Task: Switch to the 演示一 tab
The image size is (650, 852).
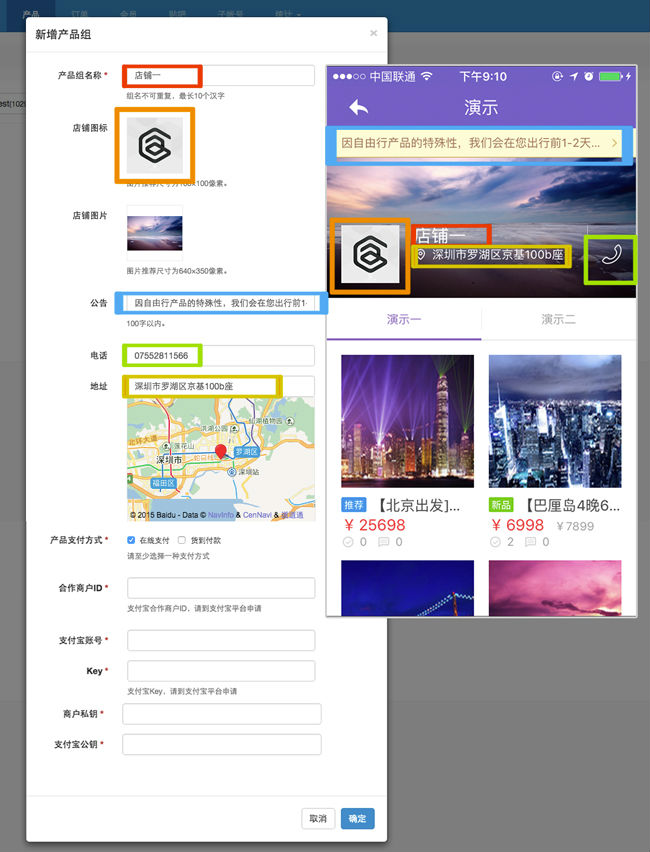Action: (x=404, y=320)
